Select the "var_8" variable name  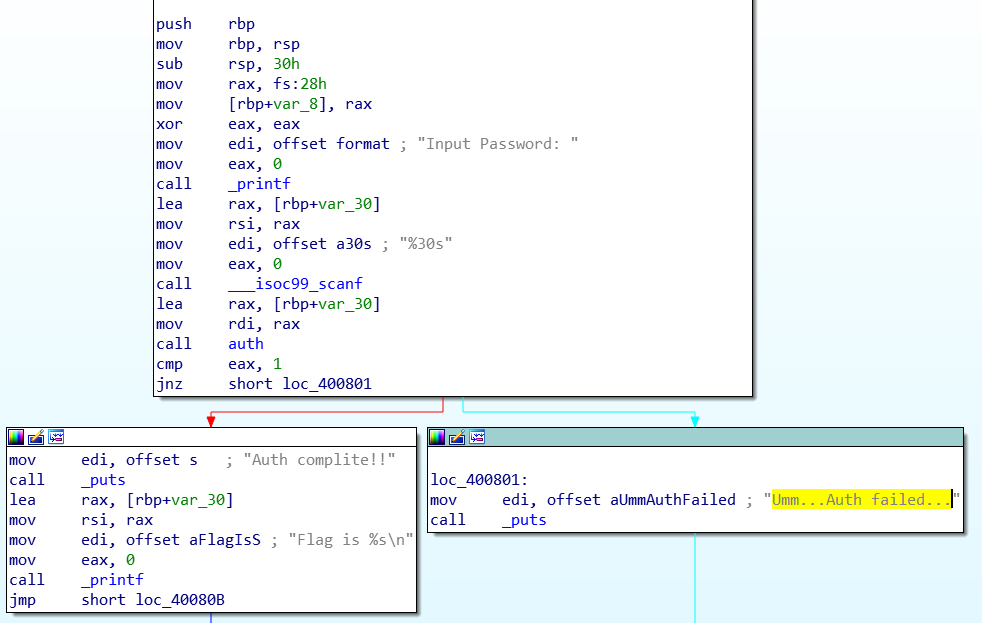296,104
